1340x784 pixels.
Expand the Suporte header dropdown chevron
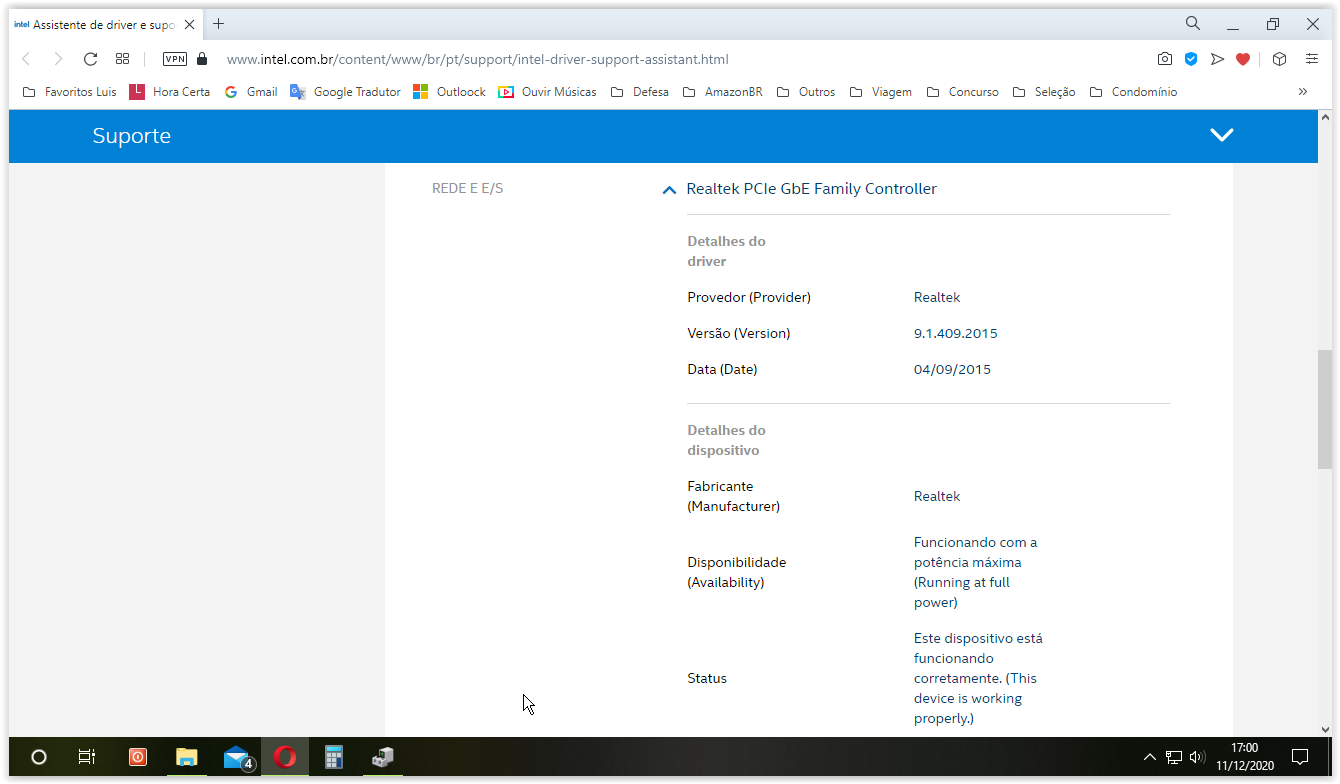pos(1222,135)
